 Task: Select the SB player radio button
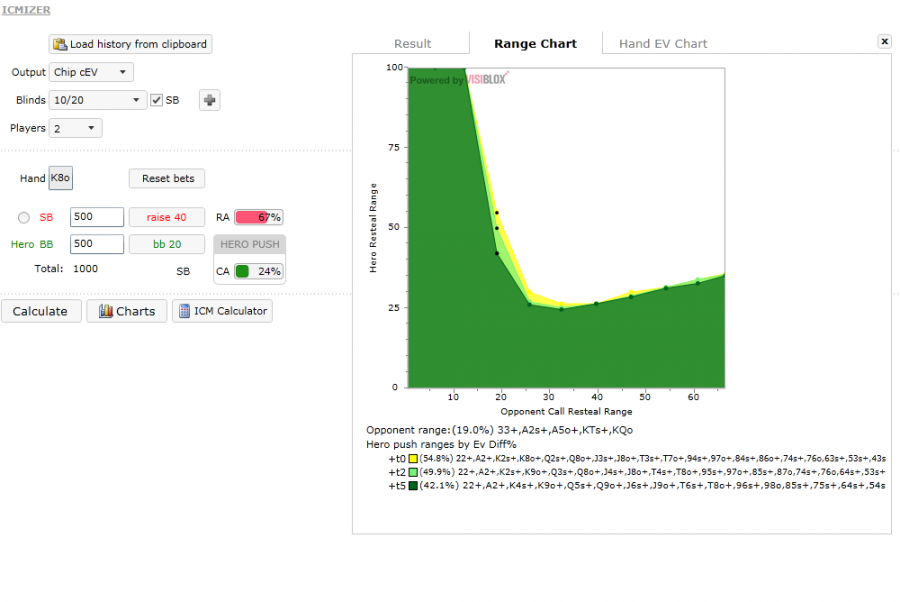(24, 218)
